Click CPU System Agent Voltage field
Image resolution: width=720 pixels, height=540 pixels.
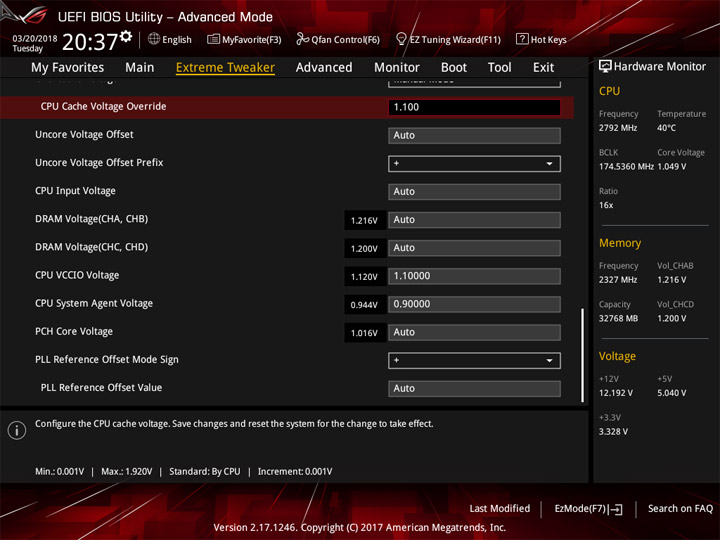(474, 304)
